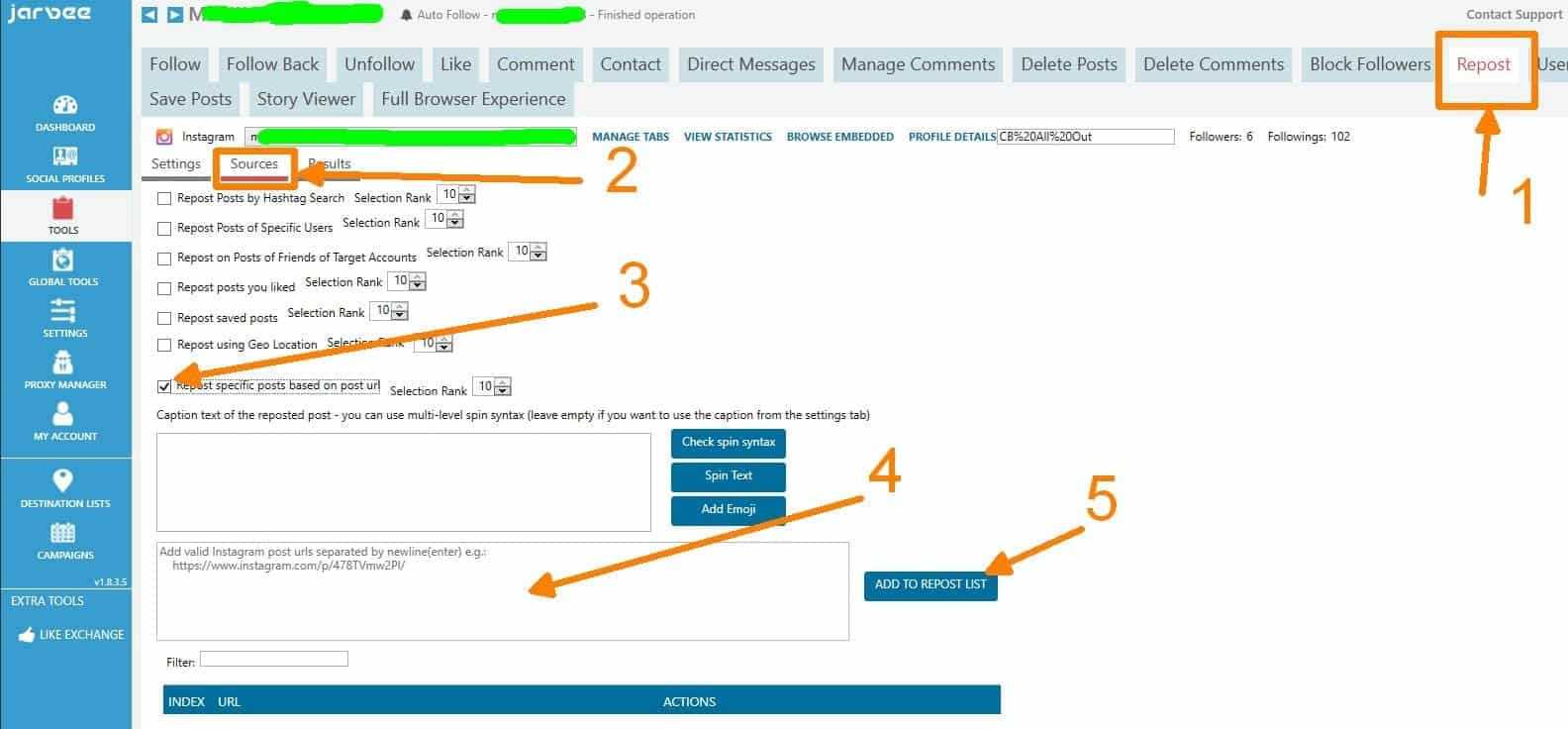This screenshot has width=1568, height=729.
Task: Click ADD TO REPOST LIST button
Action: click(931, 585)
